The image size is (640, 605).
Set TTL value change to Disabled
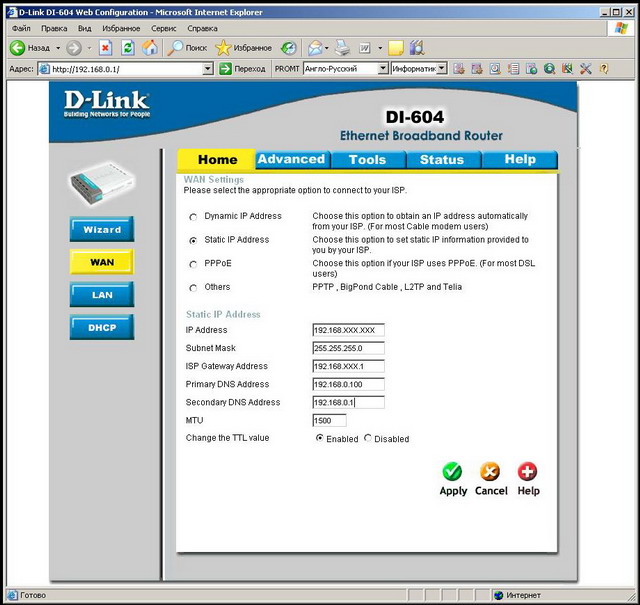click(368, 439)
